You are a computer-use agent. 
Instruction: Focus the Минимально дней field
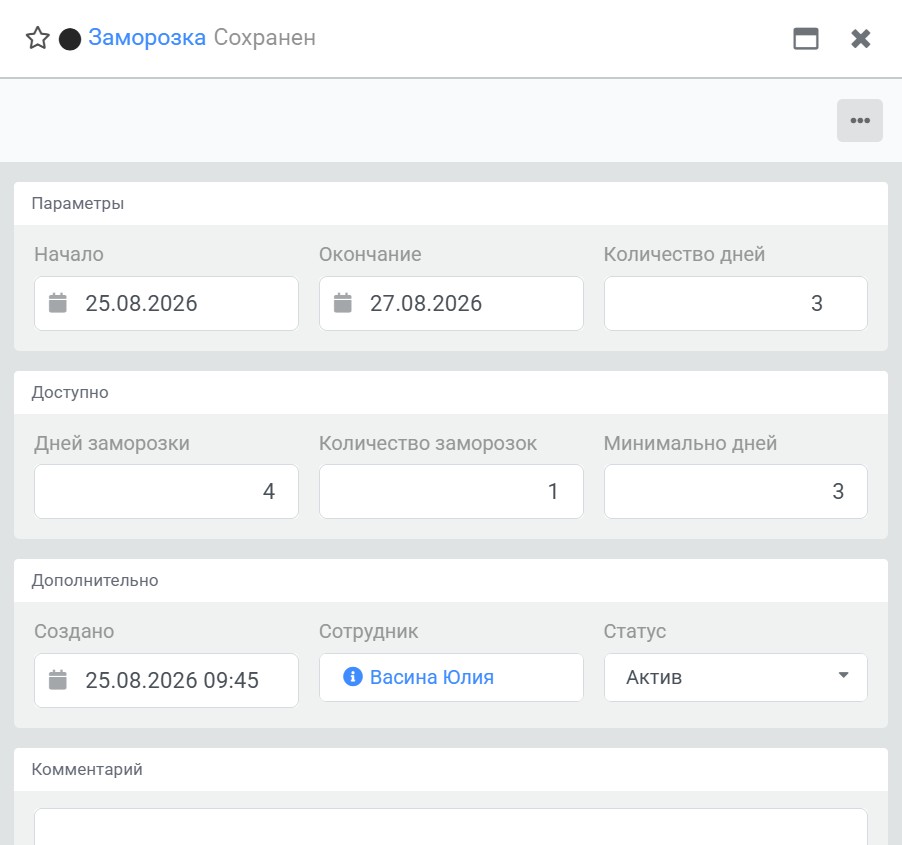(x=735, y=491)
